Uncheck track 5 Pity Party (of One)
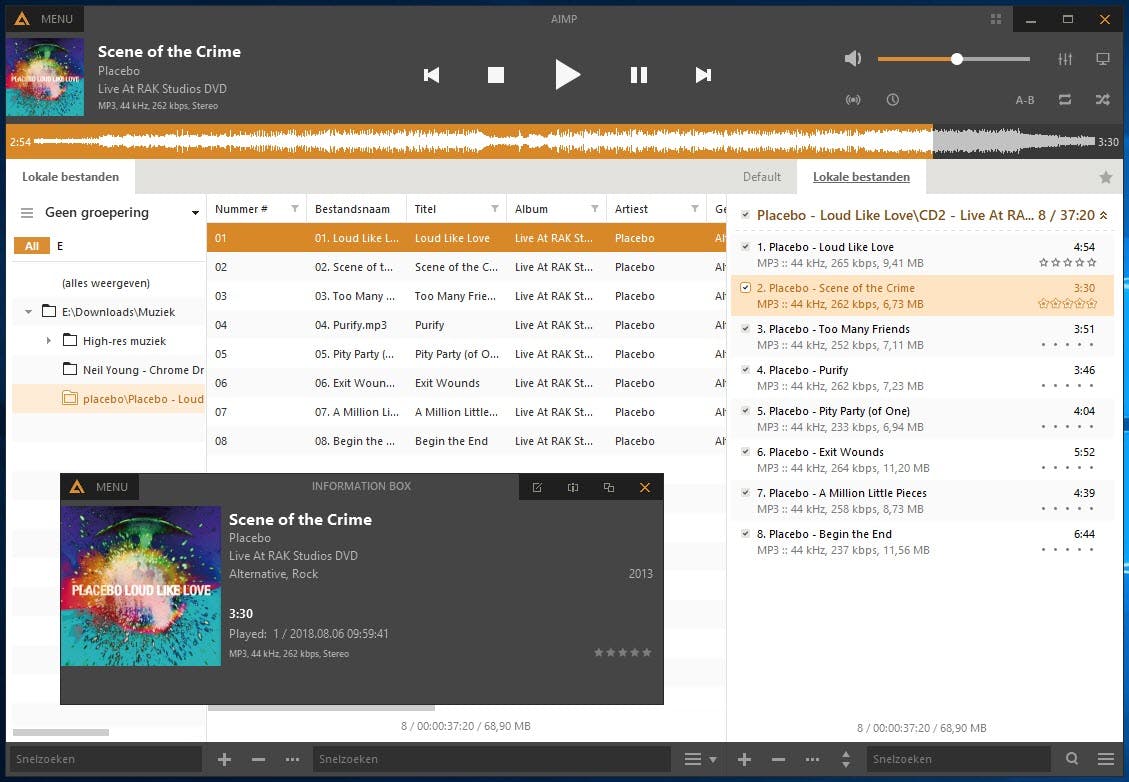Viewport: 1129px width, 782px height. (x=744, y=410)
